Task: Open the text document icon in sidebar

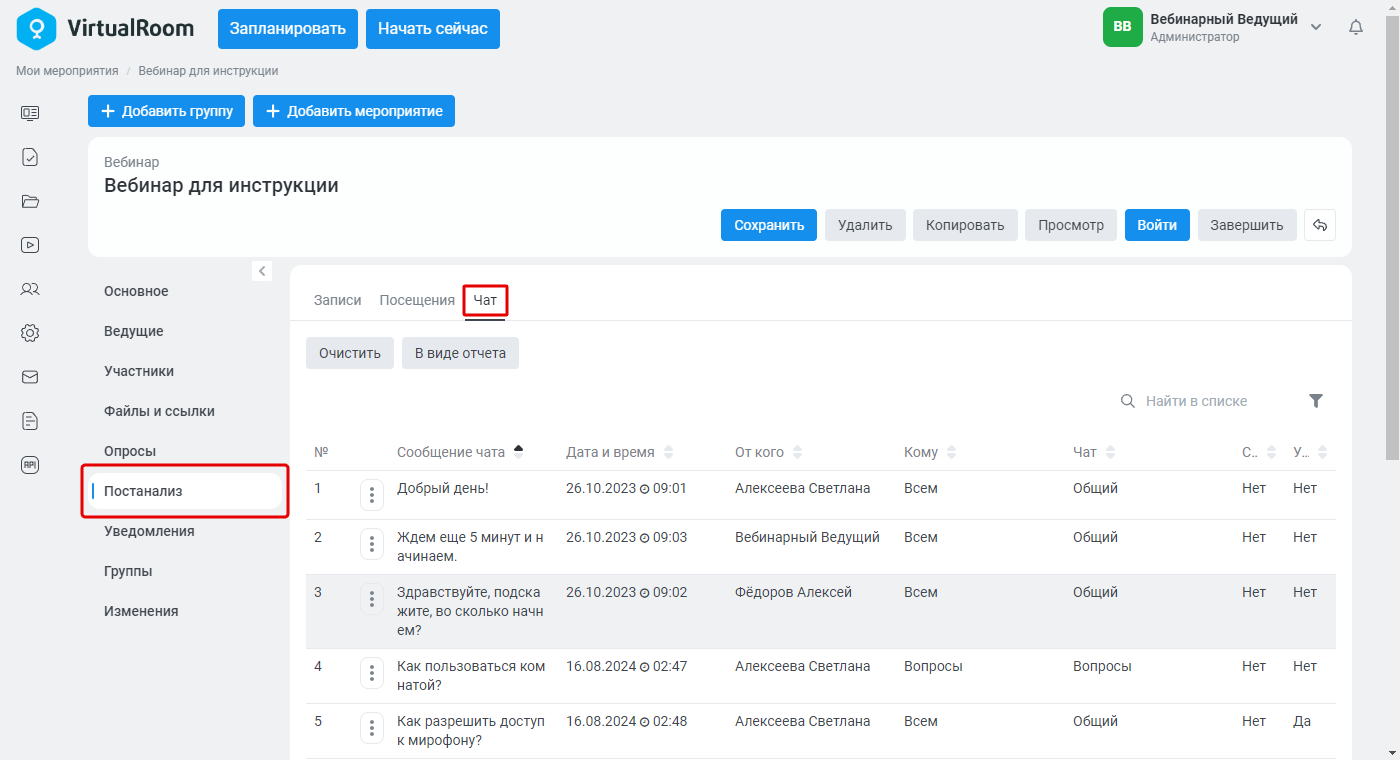Action: (x=30, y=421)
